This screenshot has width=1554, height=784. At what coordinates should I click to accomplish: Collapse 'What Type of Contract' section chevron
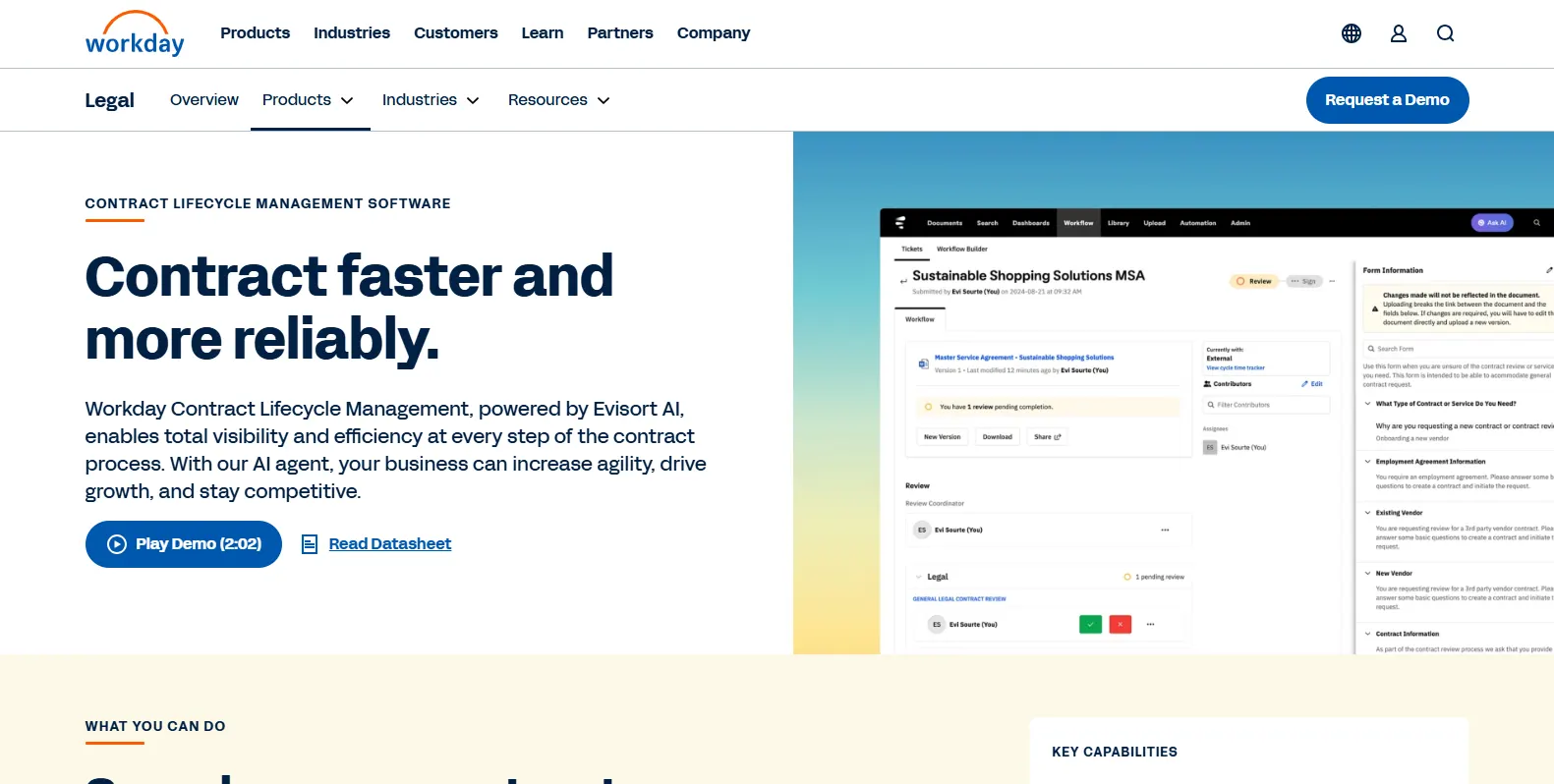[1367, 403]
